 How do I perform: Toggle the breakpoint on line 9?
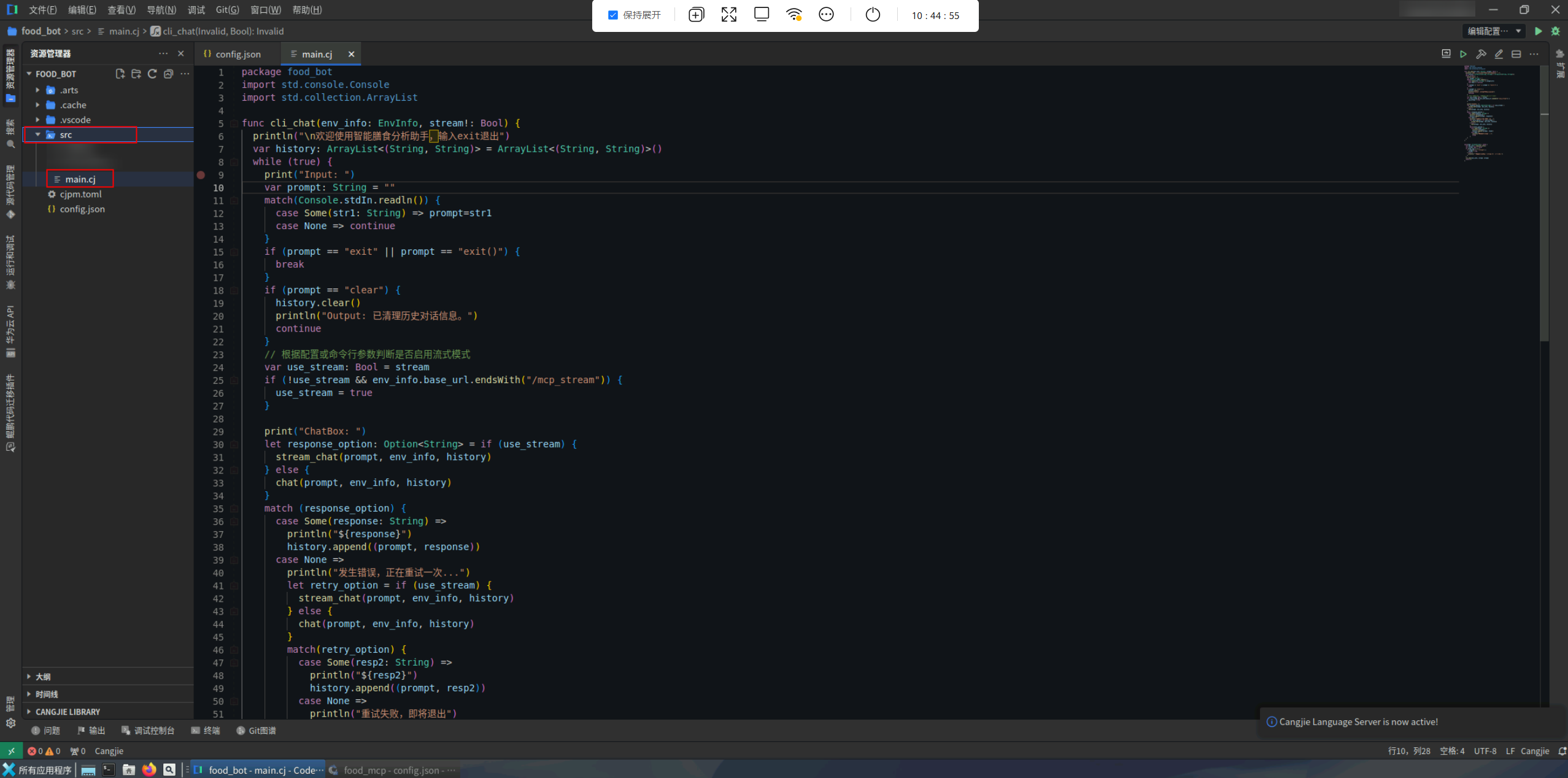coord(201,175)
